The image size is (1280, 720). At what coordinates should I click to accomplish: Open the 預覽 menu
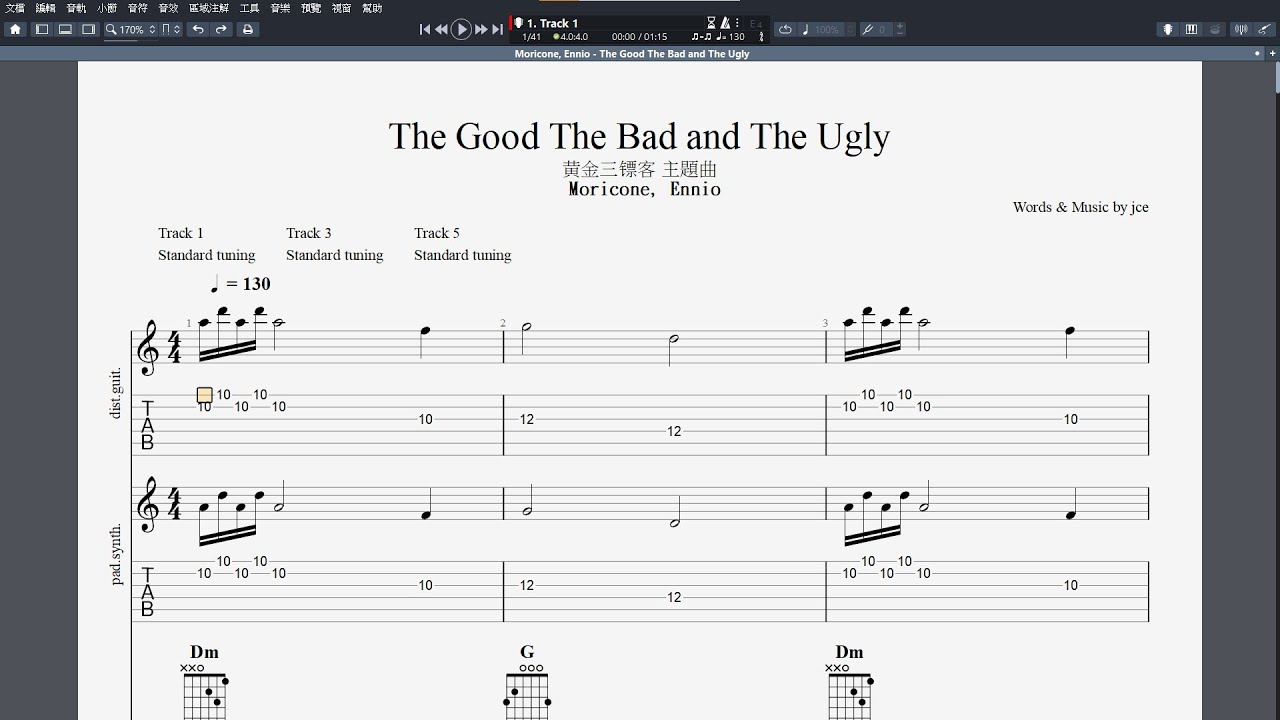coord(311,8)
